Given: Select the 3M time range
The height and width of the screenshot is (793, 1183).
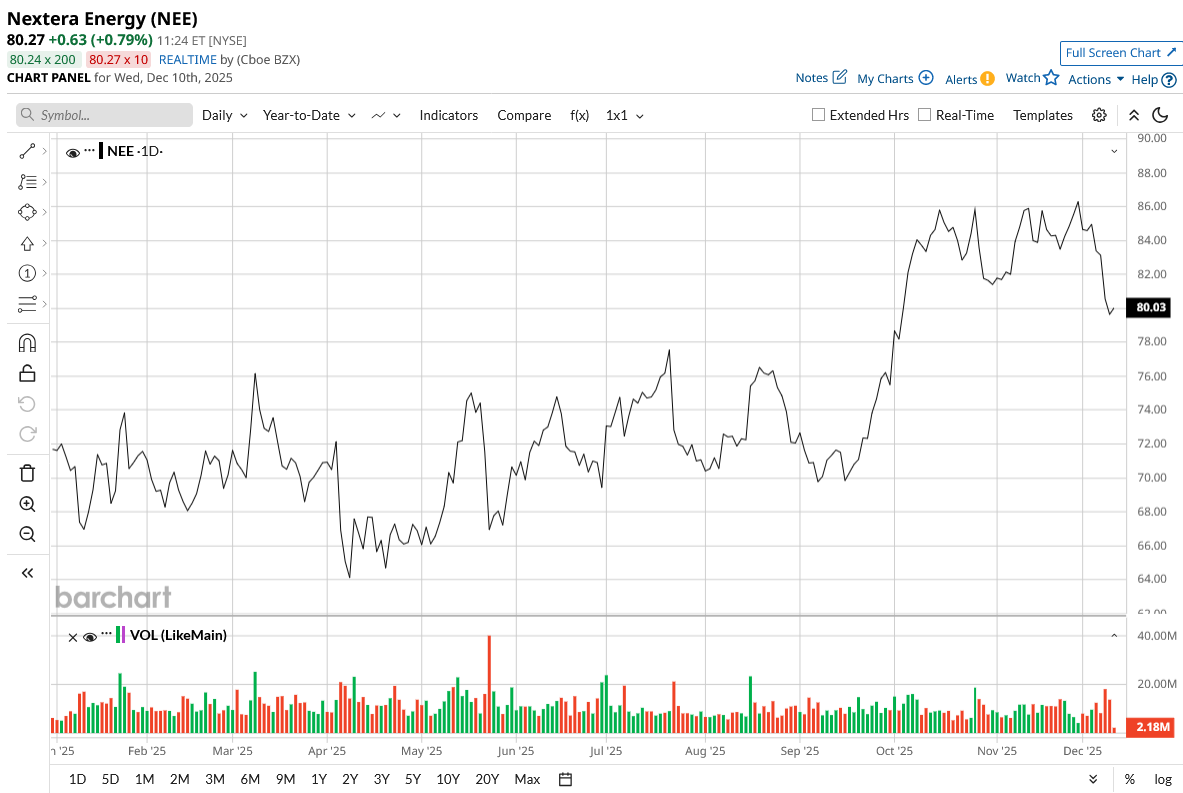Looking at the screenshot, I should [215, 779].
